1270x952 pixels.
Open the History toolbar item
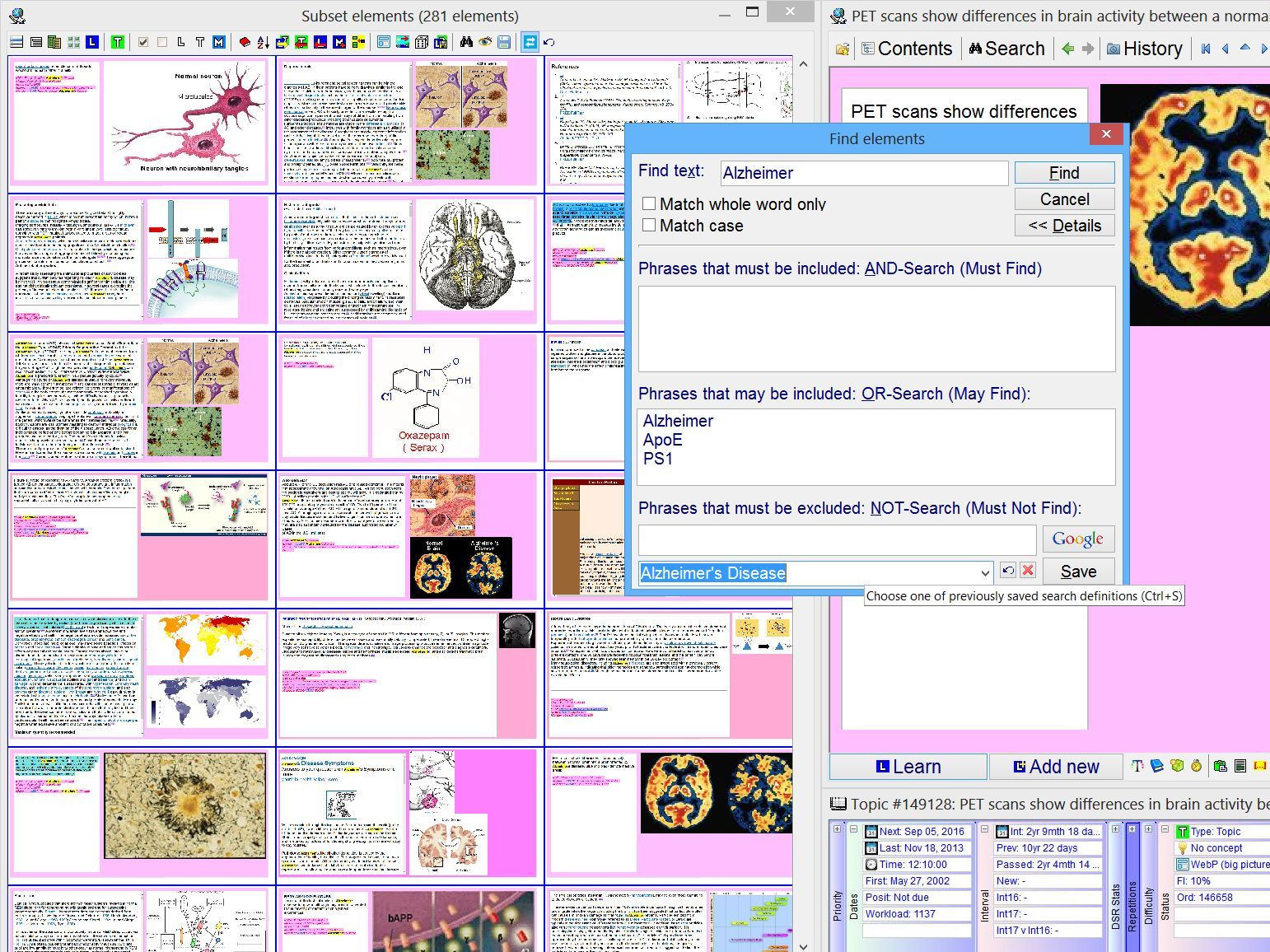(1144, 49)
